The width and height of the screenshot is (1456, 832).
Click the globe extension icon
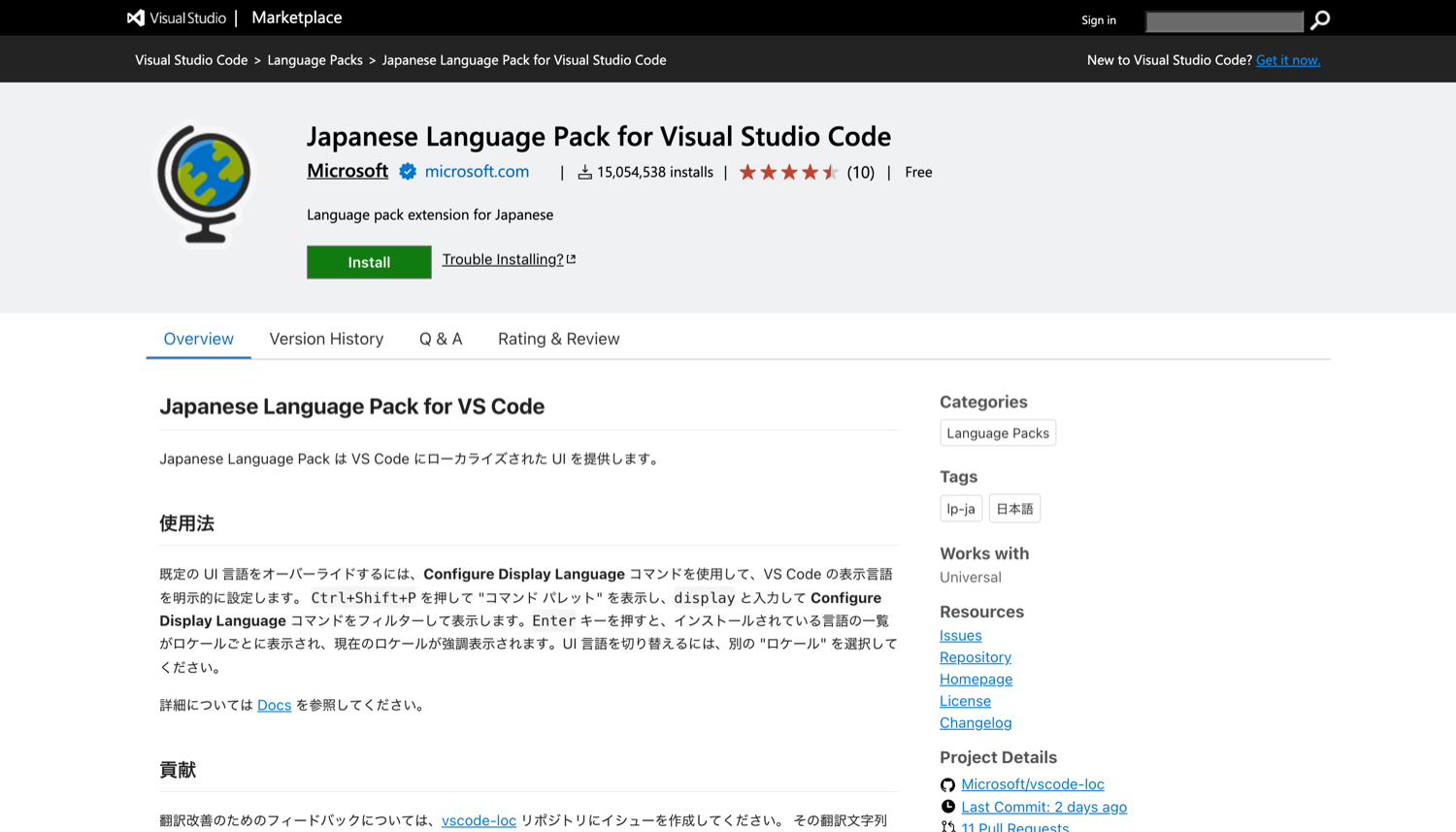click(205, 184)
